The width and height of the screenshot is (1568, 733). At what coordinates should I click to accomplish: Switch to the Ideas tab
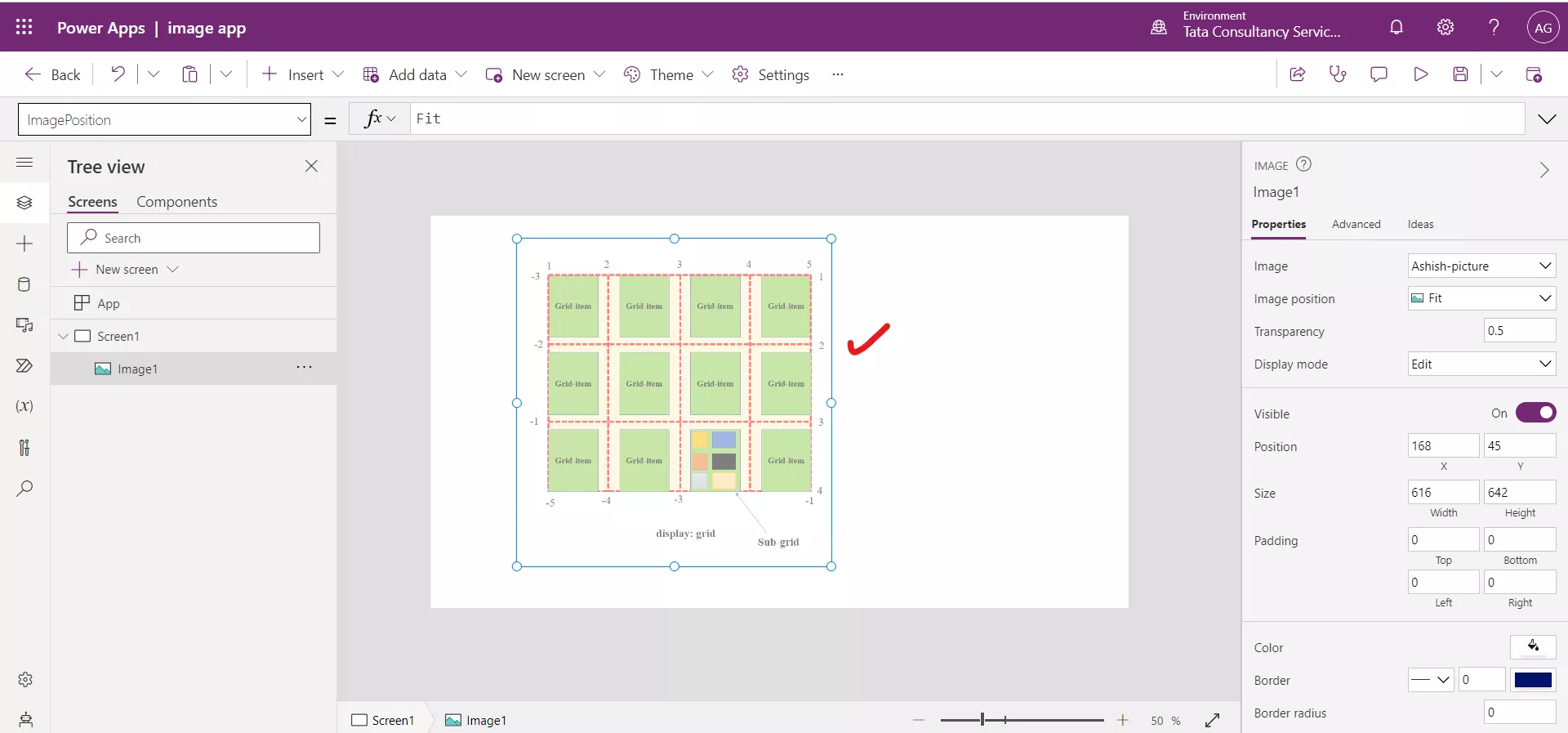tap(1420, 224)
